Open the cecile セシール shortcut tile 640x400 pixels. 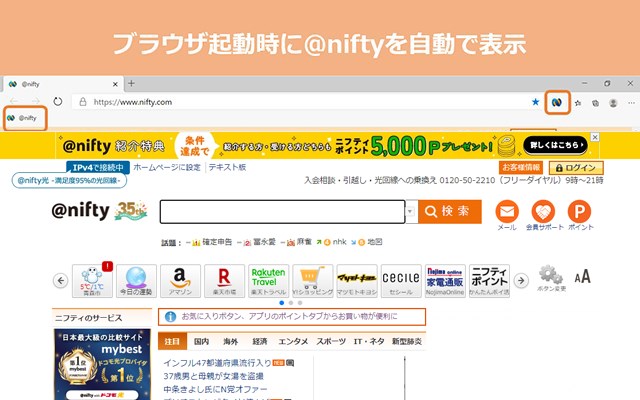click(x=401, y=281)
